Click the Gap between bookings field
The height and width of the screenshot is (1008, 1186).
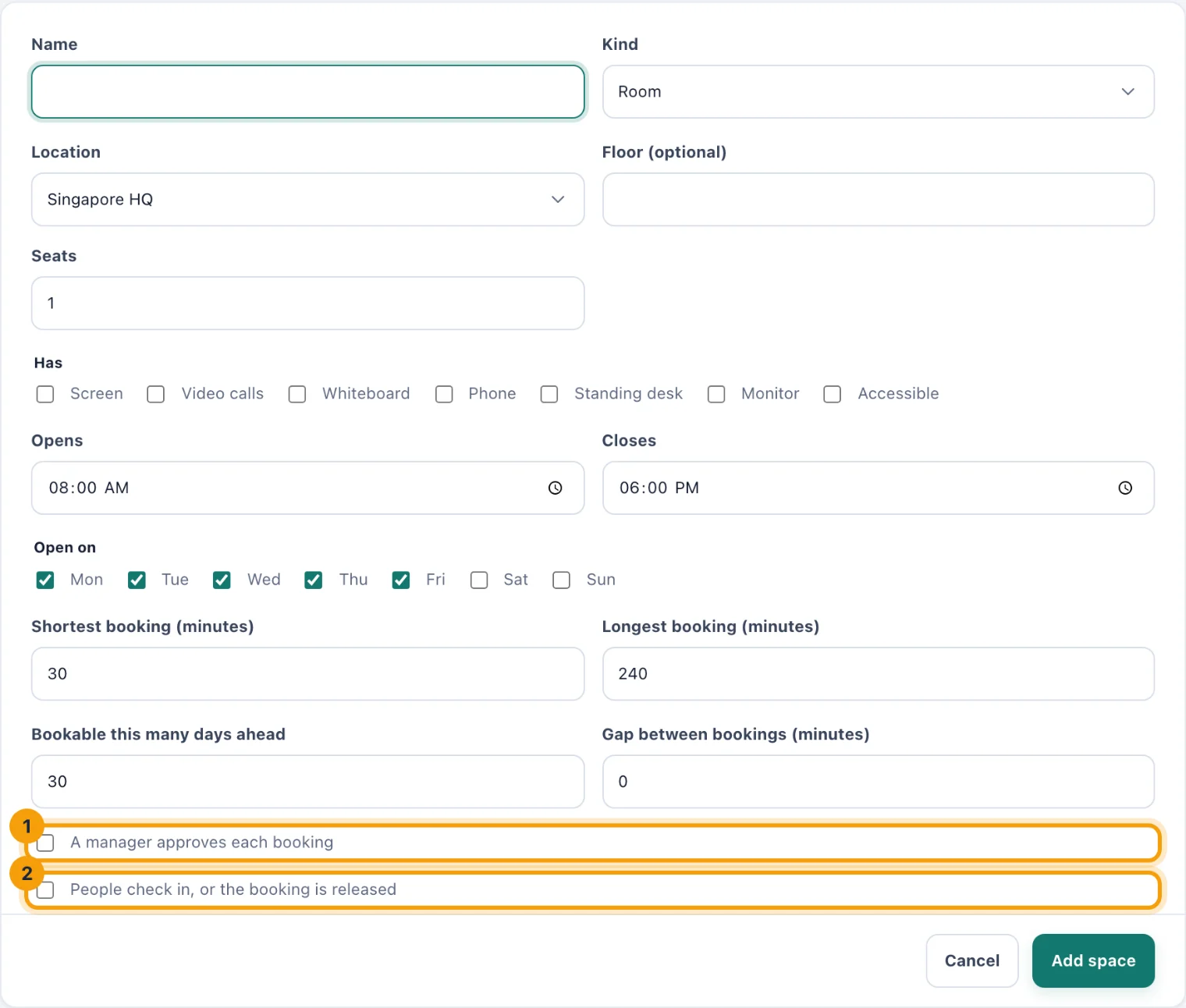(879, 782)
